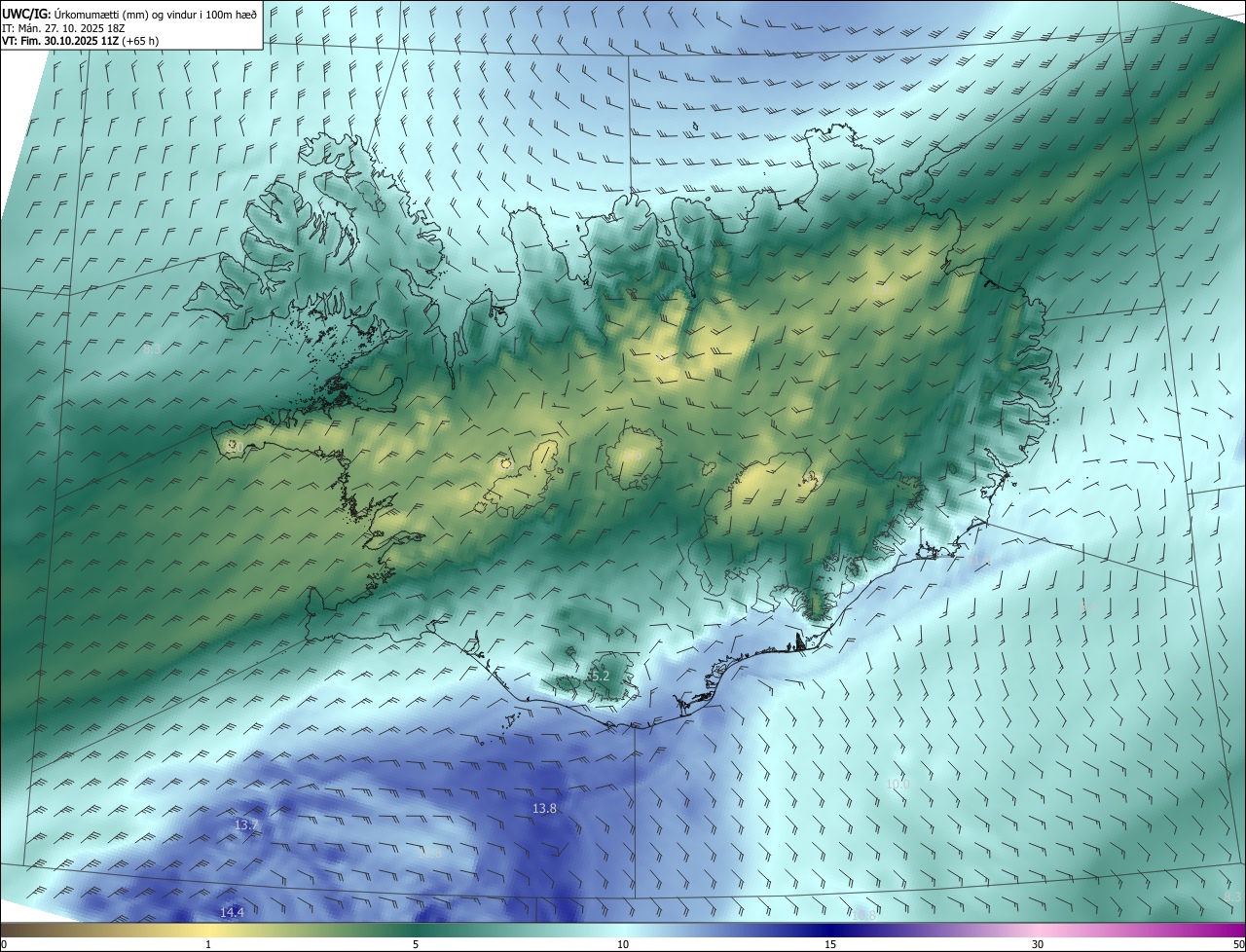Click the 5 tick on the color scale
Screen dimensions: 1246x952
tap(416, 944)
